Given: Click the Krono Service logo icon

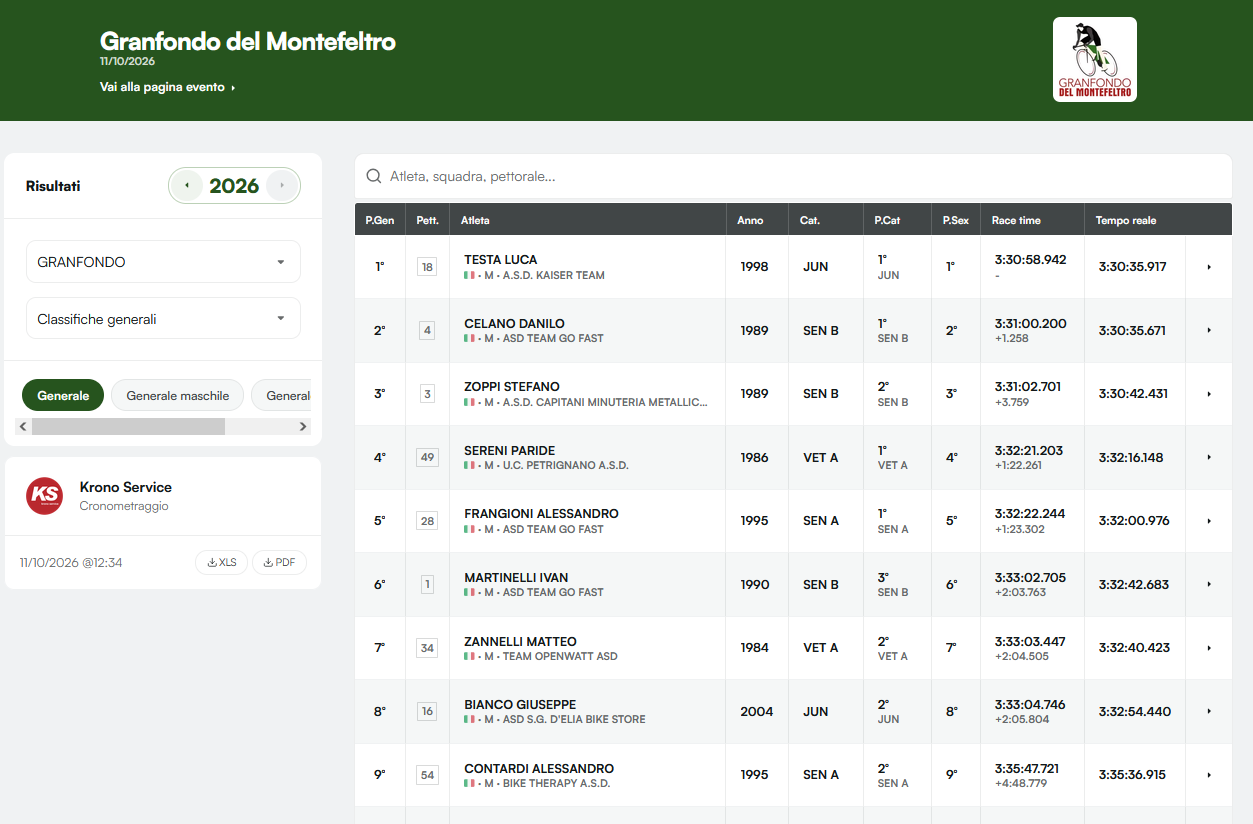Looking at the screenshot, I should 45,495.
